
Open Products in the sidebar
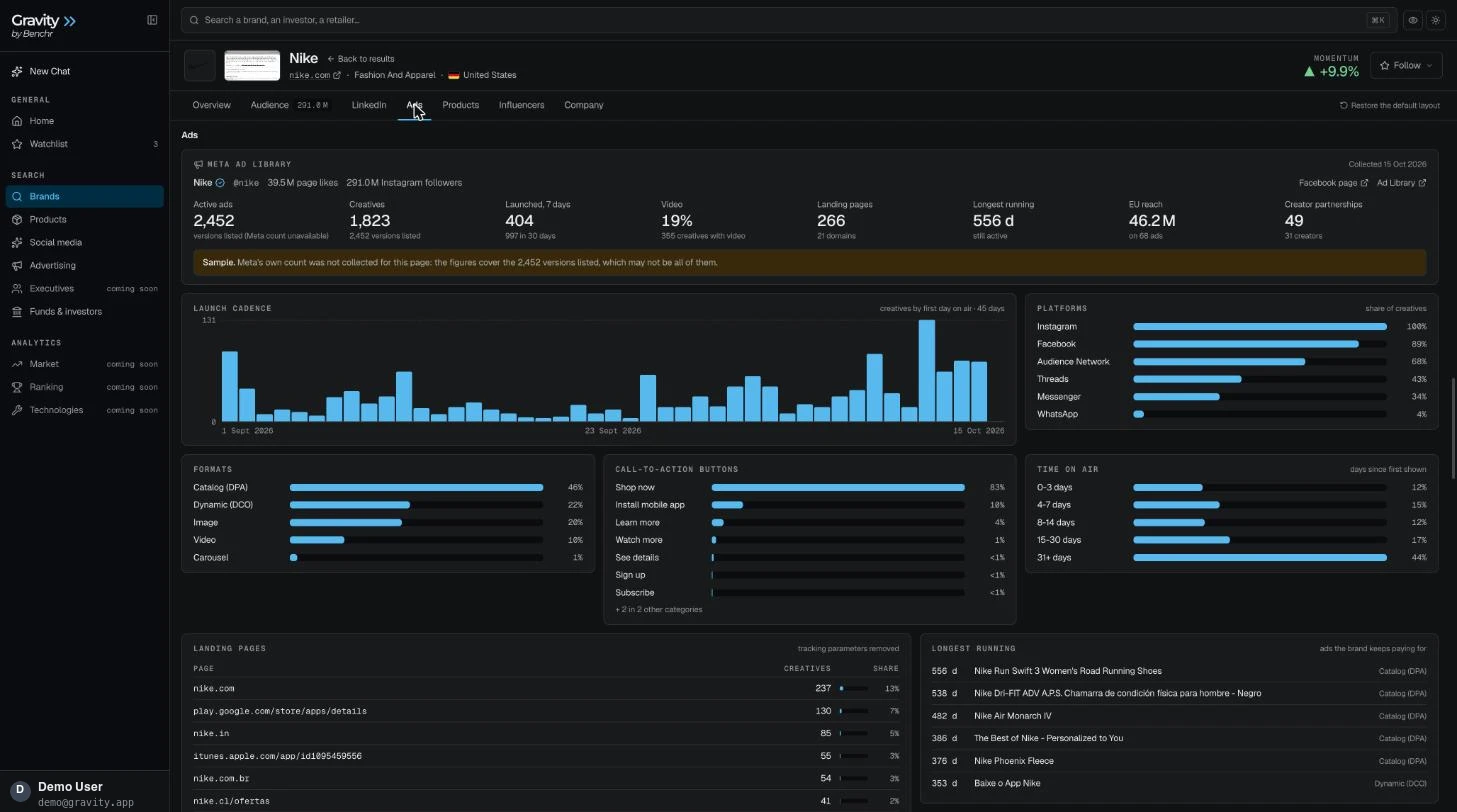click(x=84, y=219)
